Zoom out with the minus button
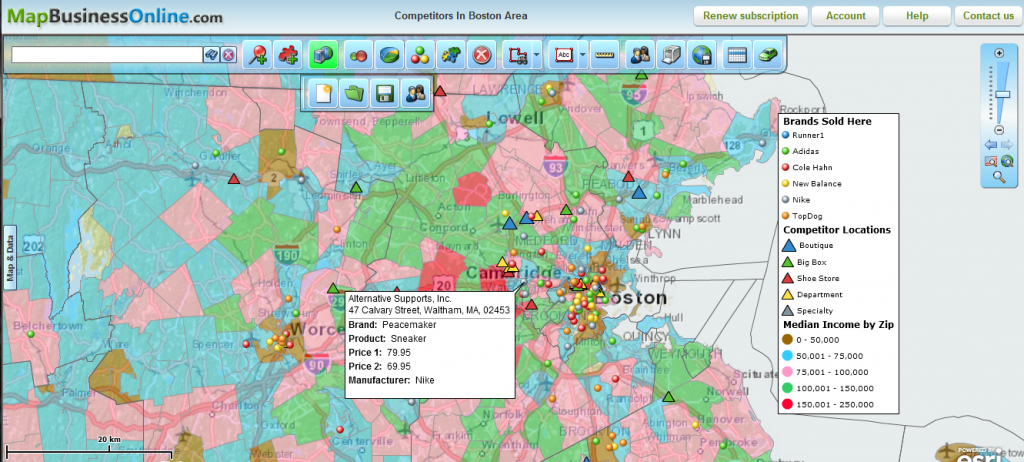 coord(999,130)
